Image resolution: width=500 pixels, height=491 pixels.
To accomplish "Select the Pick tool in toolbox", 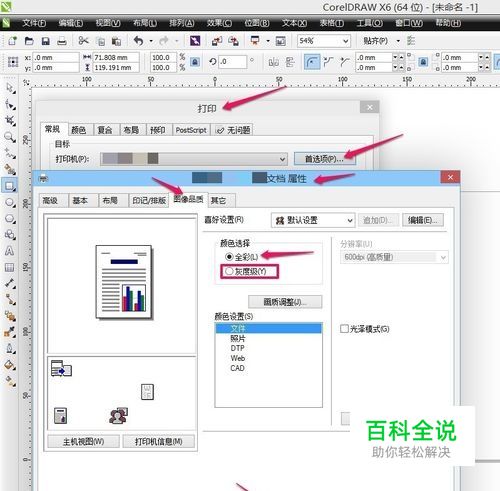I will pyautogui.click(x=10, y=88).
